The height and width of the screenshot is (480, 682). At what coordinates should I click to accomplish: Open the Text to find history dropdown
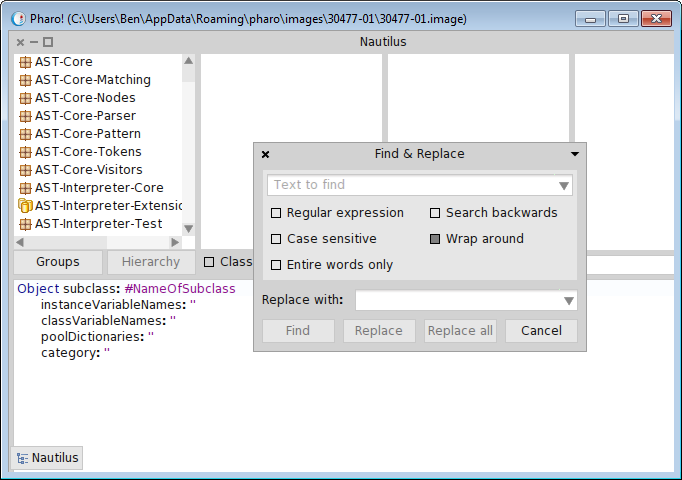(564, 186)
